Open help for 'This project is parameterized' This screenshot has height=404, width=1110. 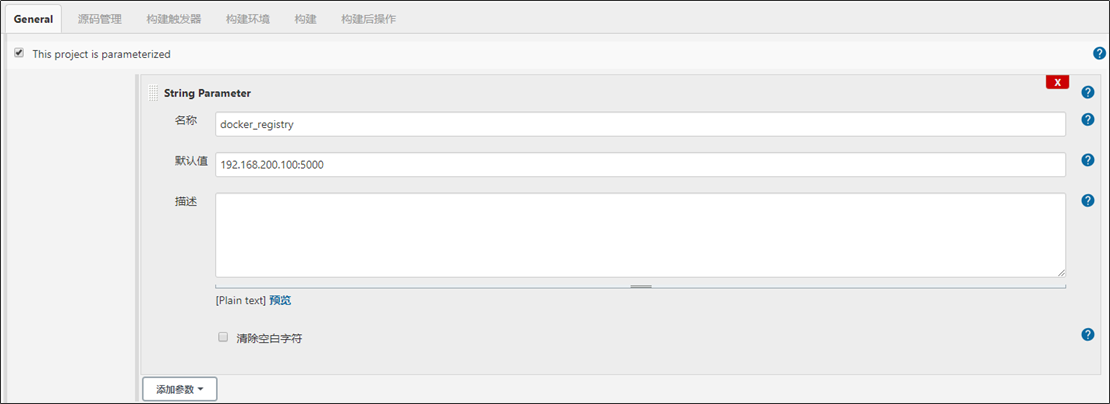1099,53
